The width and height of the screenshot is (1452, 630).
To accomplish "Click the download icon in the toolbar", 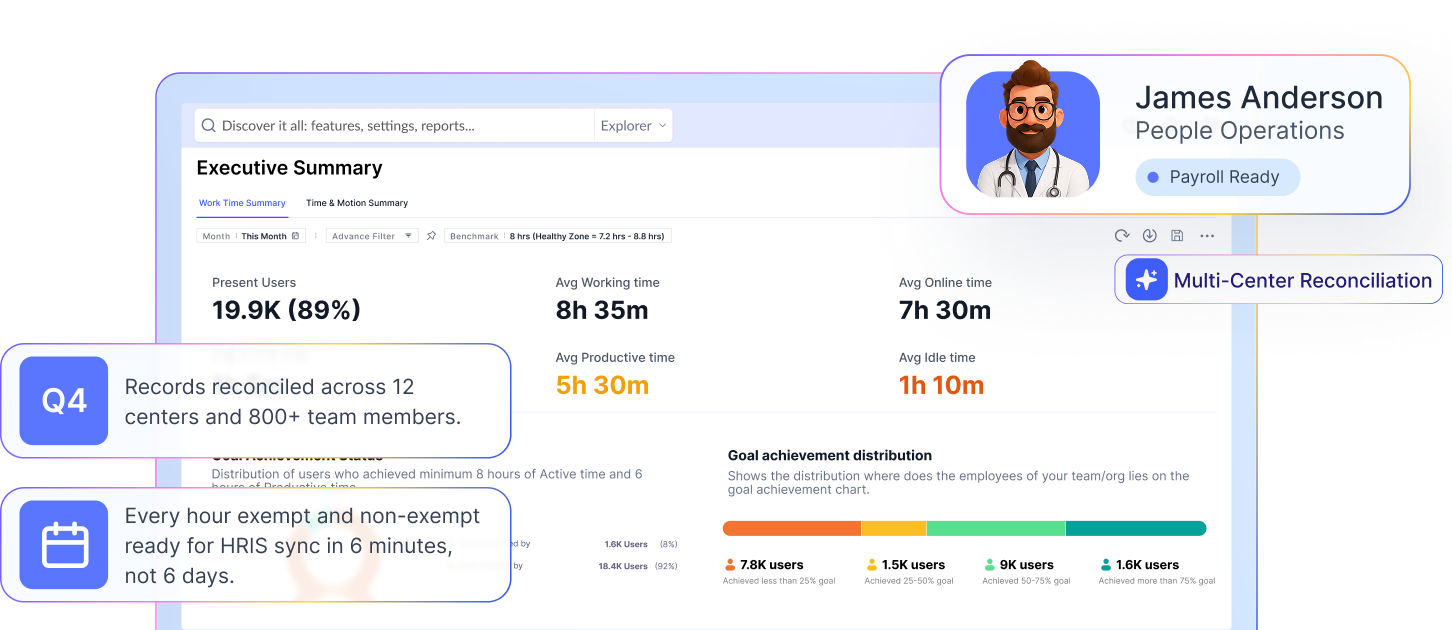I will 1150,236.
